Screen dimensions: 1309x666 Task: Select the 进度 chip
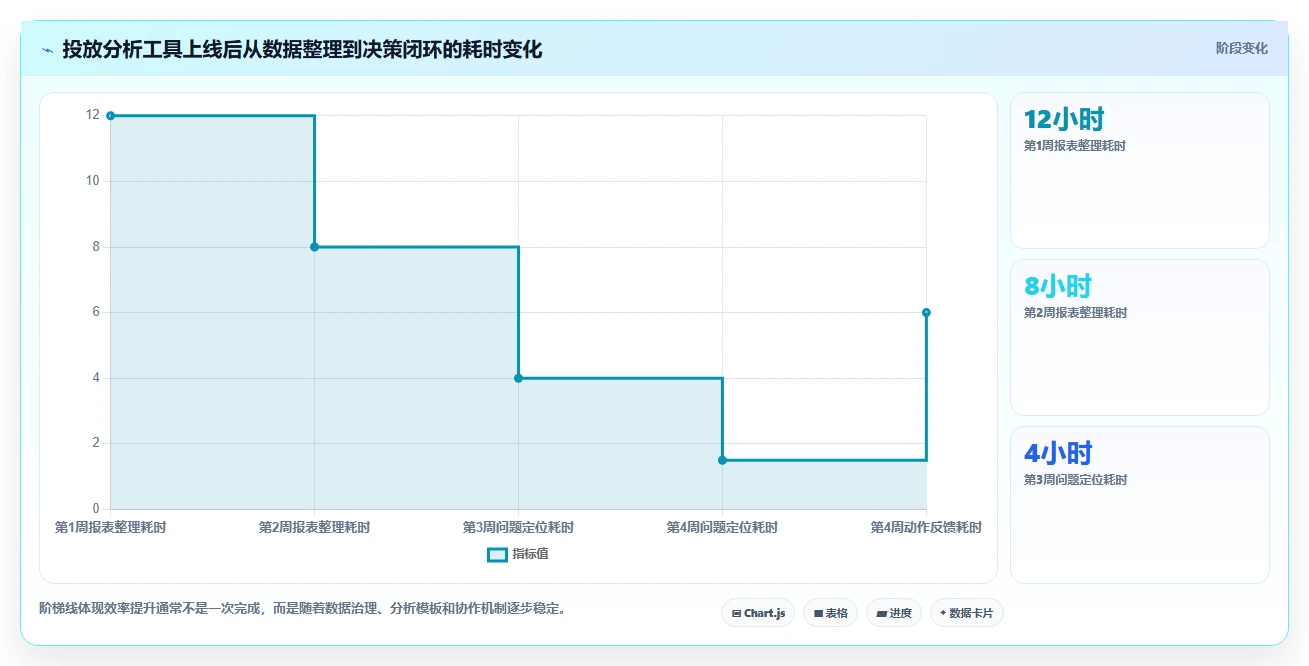point(893,613)
